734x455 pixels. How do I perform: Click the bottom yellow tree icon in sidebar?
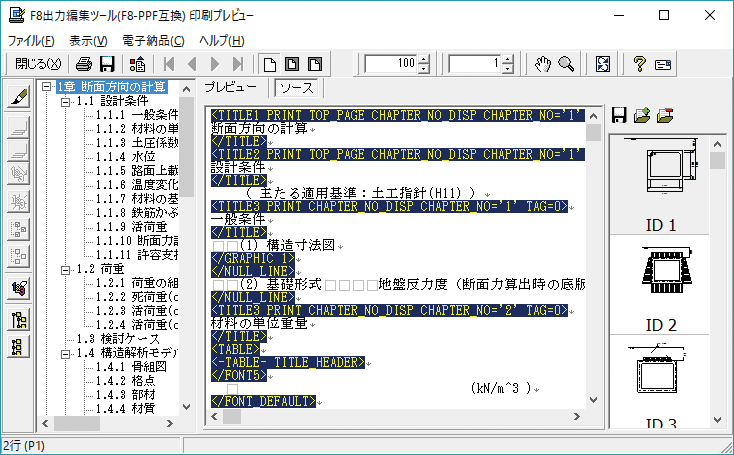click(x=19, y=347)
